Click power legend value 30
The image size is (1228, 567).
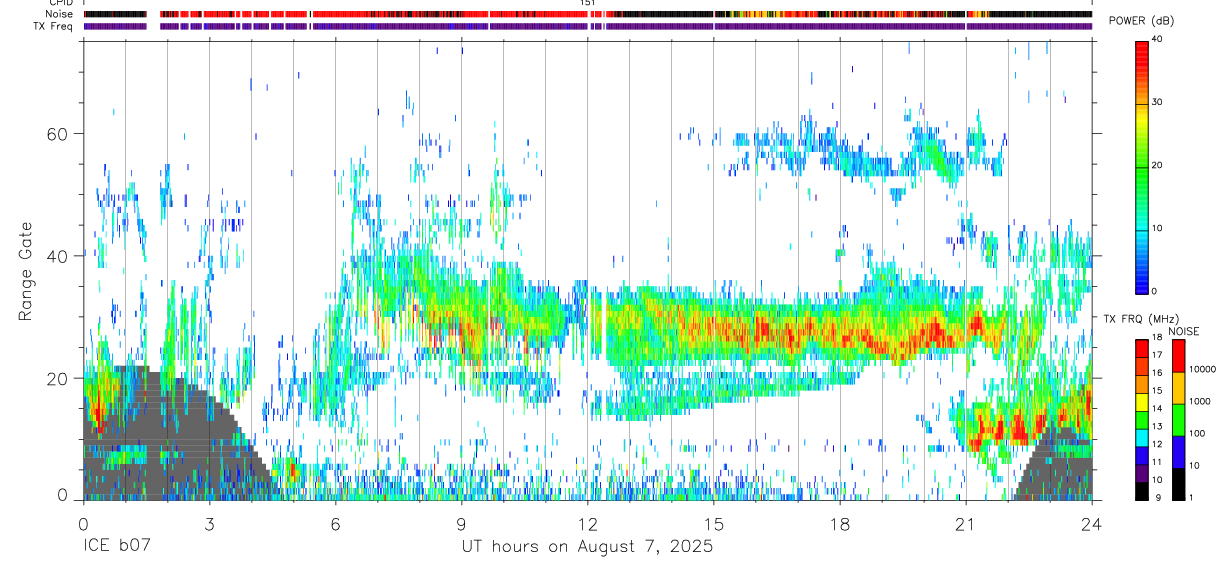tap(1156, 102)
